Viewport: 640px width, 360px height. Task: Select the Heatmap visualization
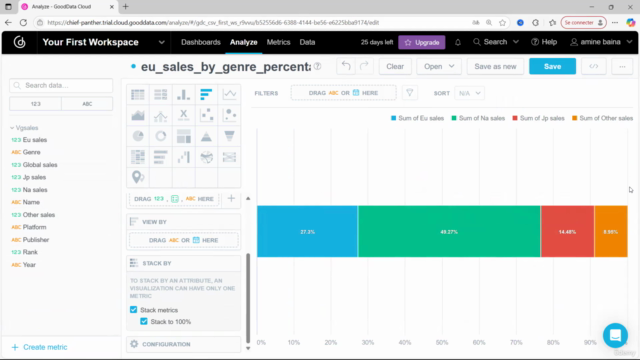[x=138, y=157]
